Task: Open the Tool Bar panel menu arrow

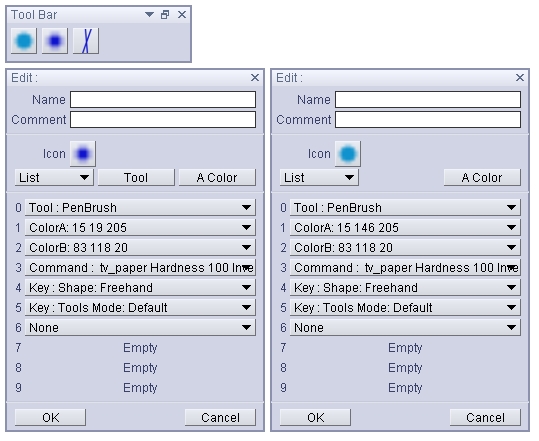Action: 149,14
